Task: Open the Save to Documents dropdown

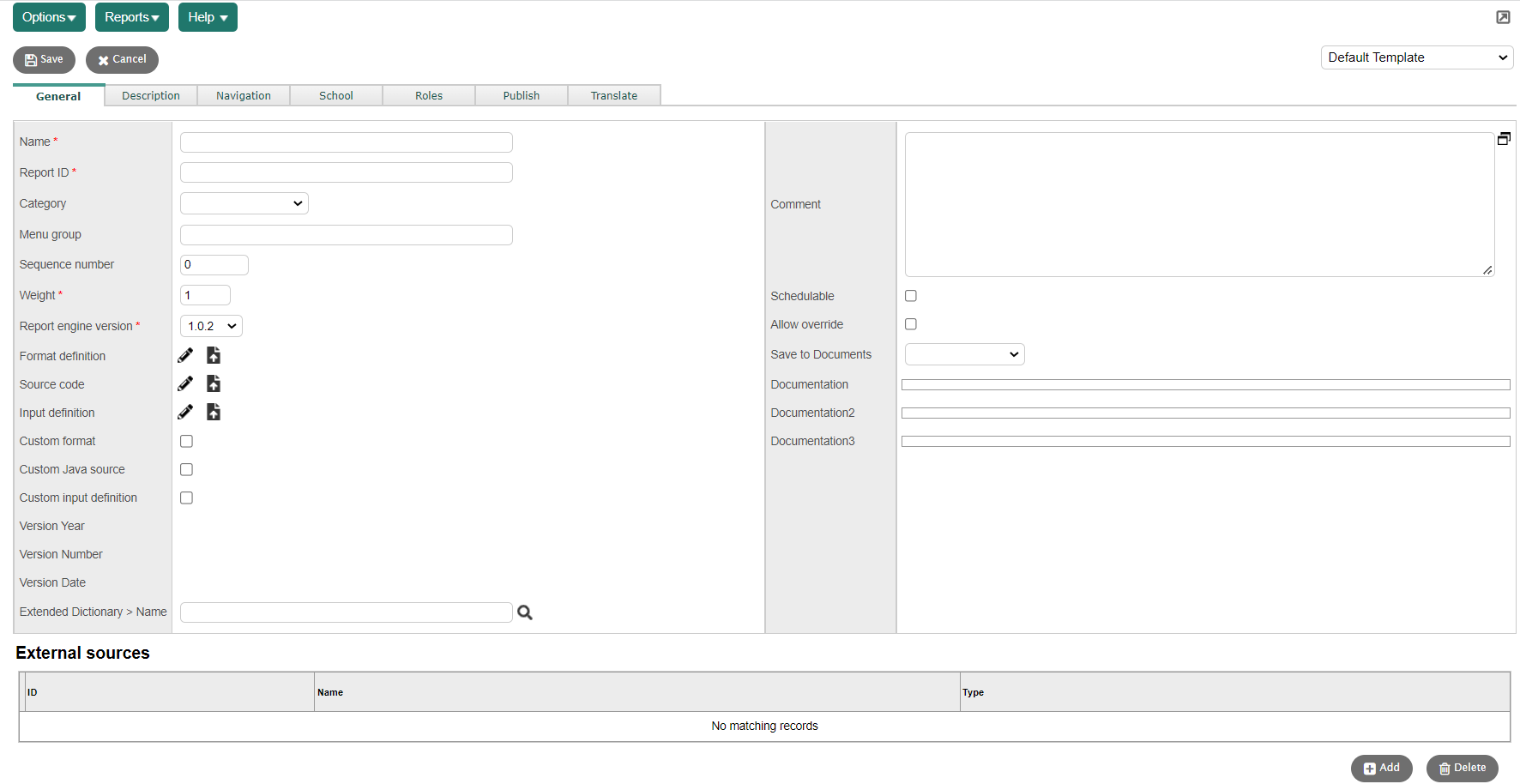Action: tap(964, 353)
